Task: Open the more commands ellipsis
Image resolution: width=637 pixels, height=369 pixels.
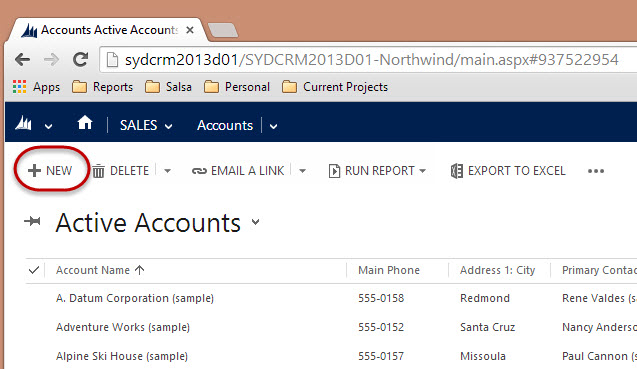Action: coord(596,171)
